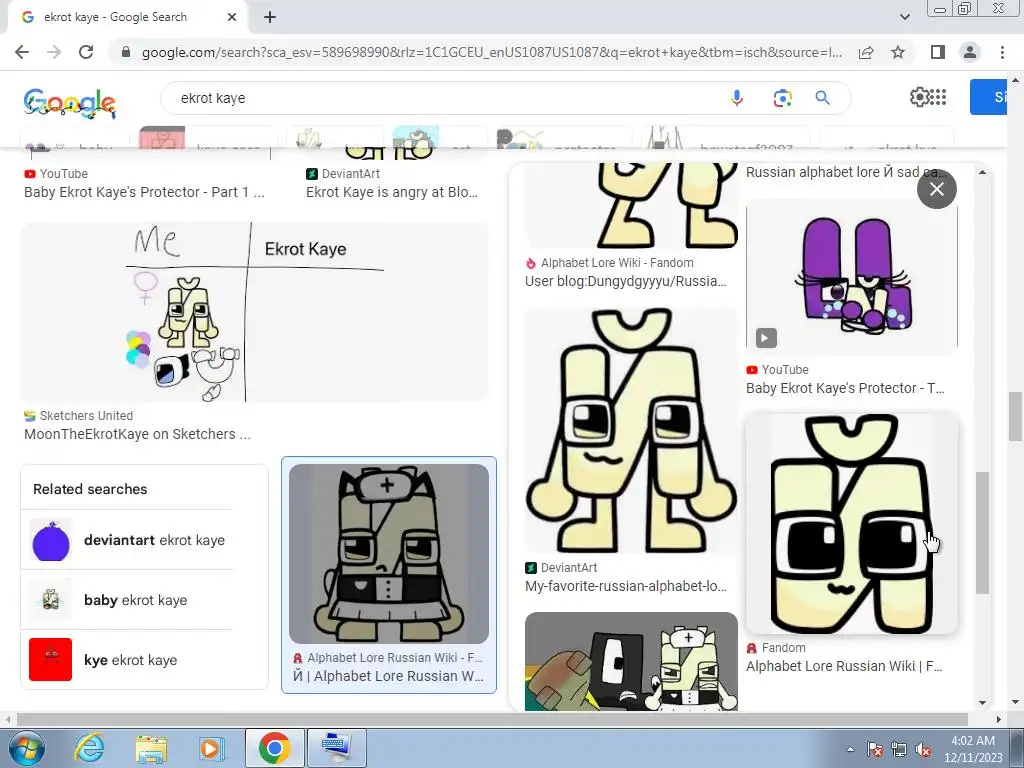
Task: Open the hand holding phone thumbnail
Action: point(632,661)
